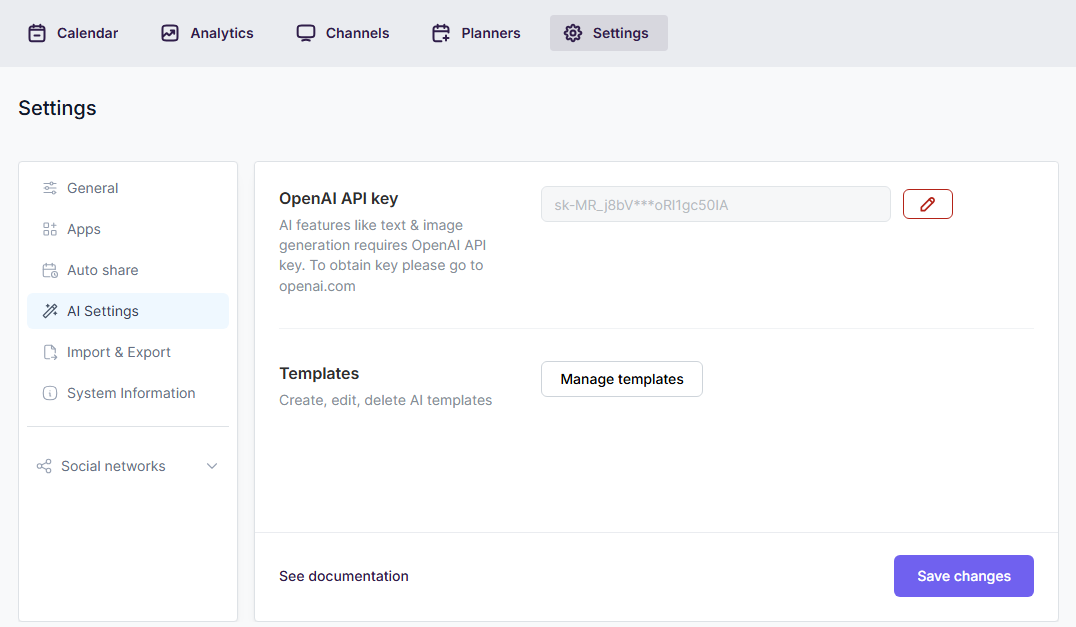Click the 'Create, edit, delete AI templates' description
1076x627 pixels.
(386, 401)
